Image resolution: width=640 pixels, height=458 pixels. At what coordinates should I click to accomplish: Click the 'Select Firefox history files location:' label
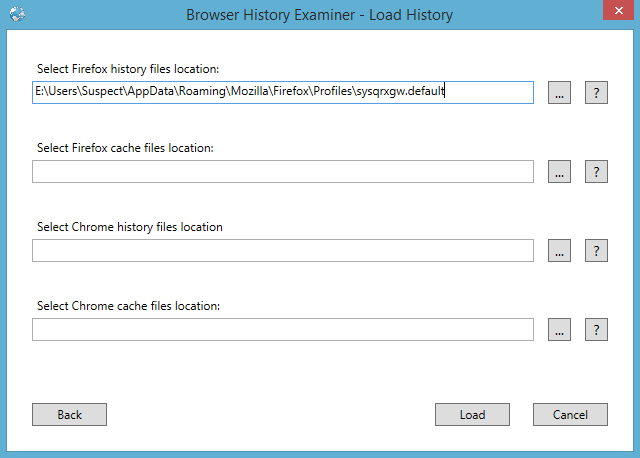(x=128, y=69)
